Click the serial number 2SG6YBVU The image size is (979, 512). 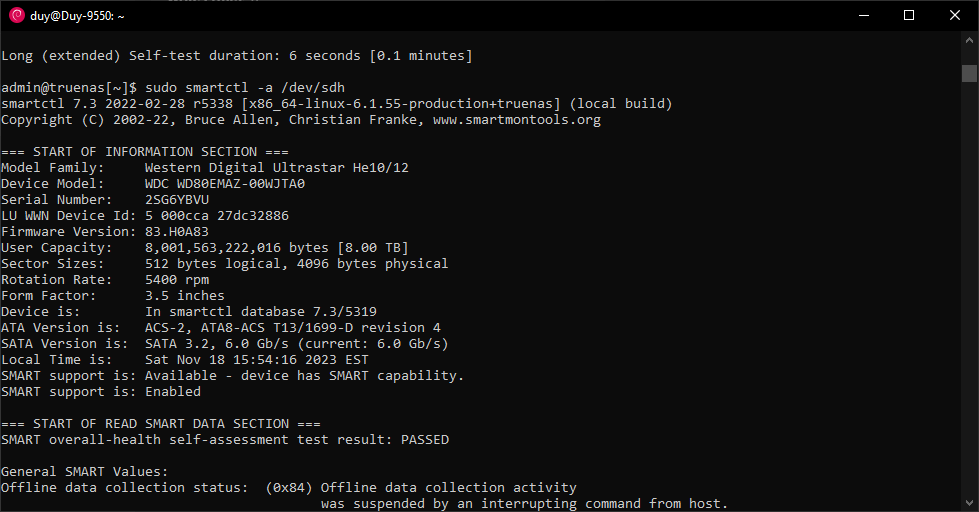177,200
